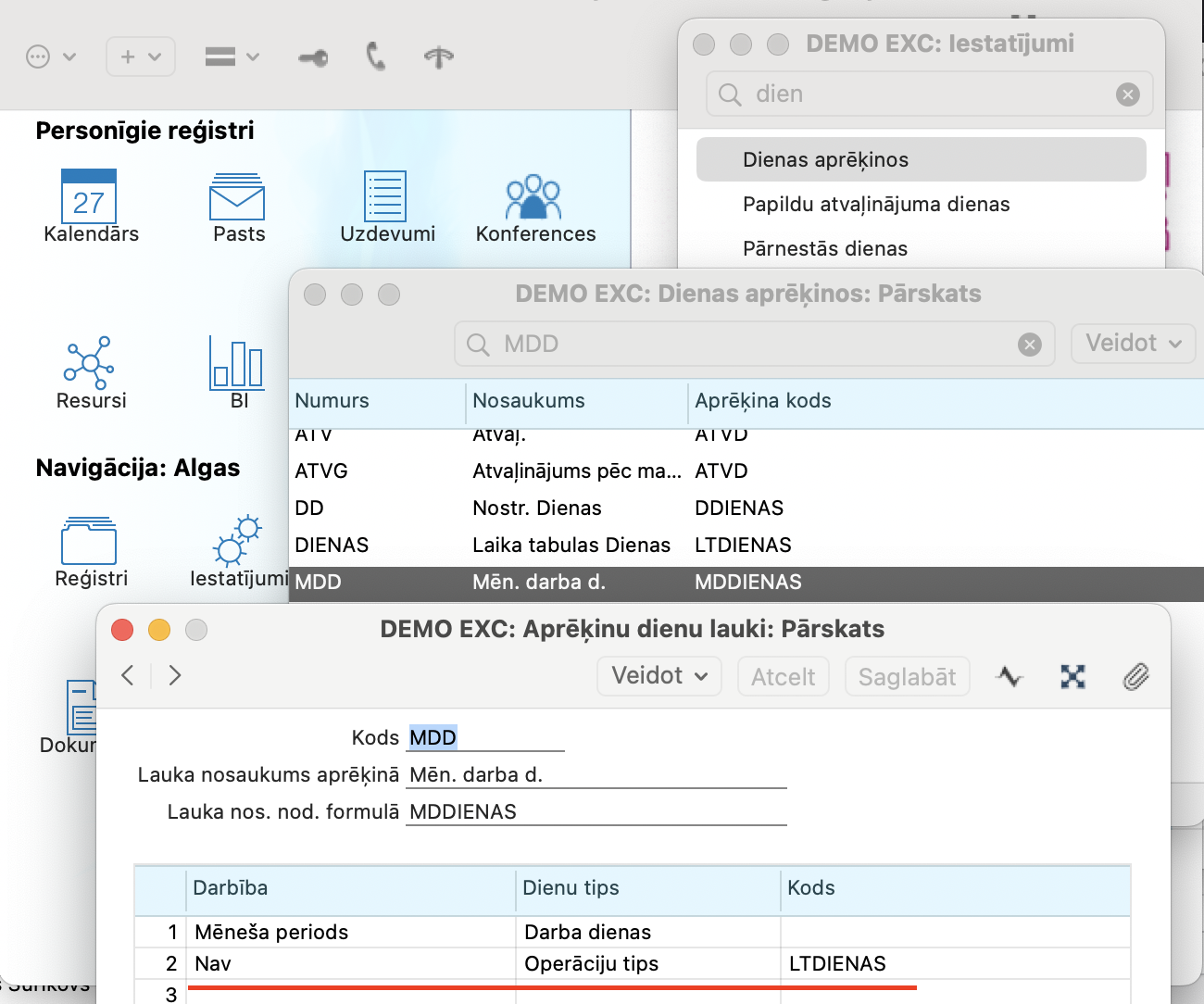Clear the dien search field
The width and height of the screenshot is (1204, 1004).
(x=1127, y=94)
